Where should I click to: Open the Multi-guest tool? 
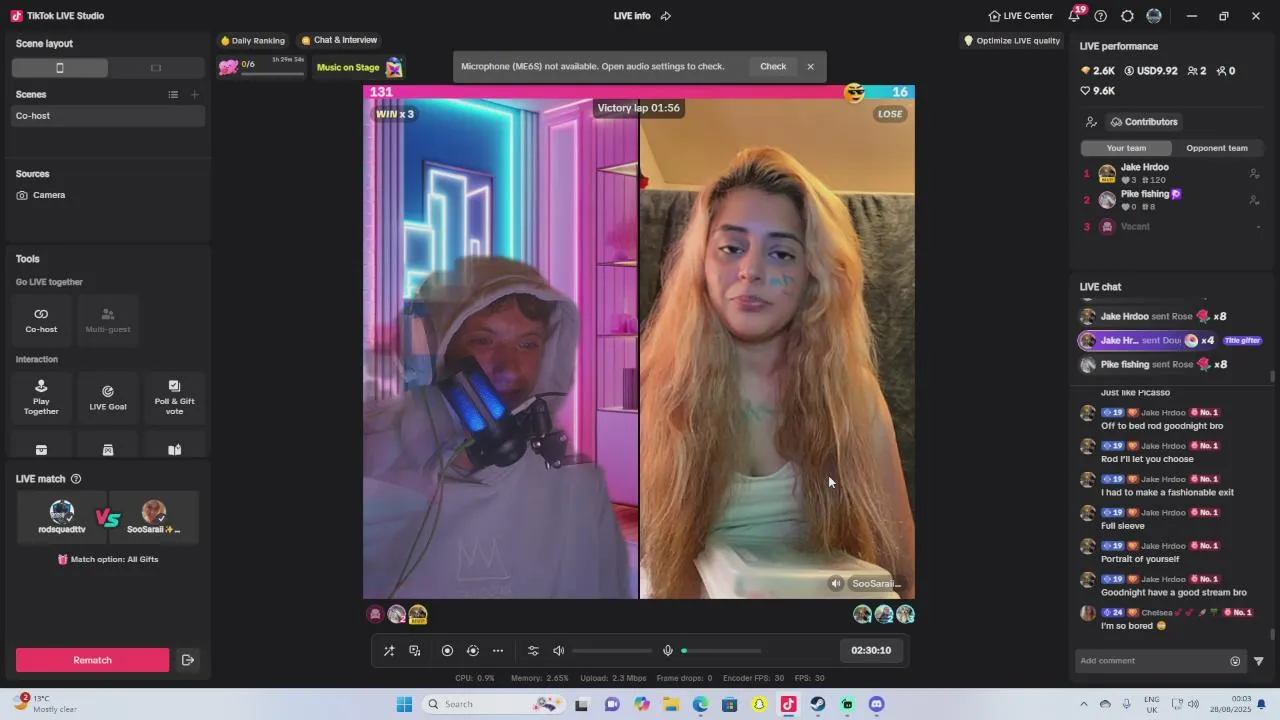coord(108,319)
